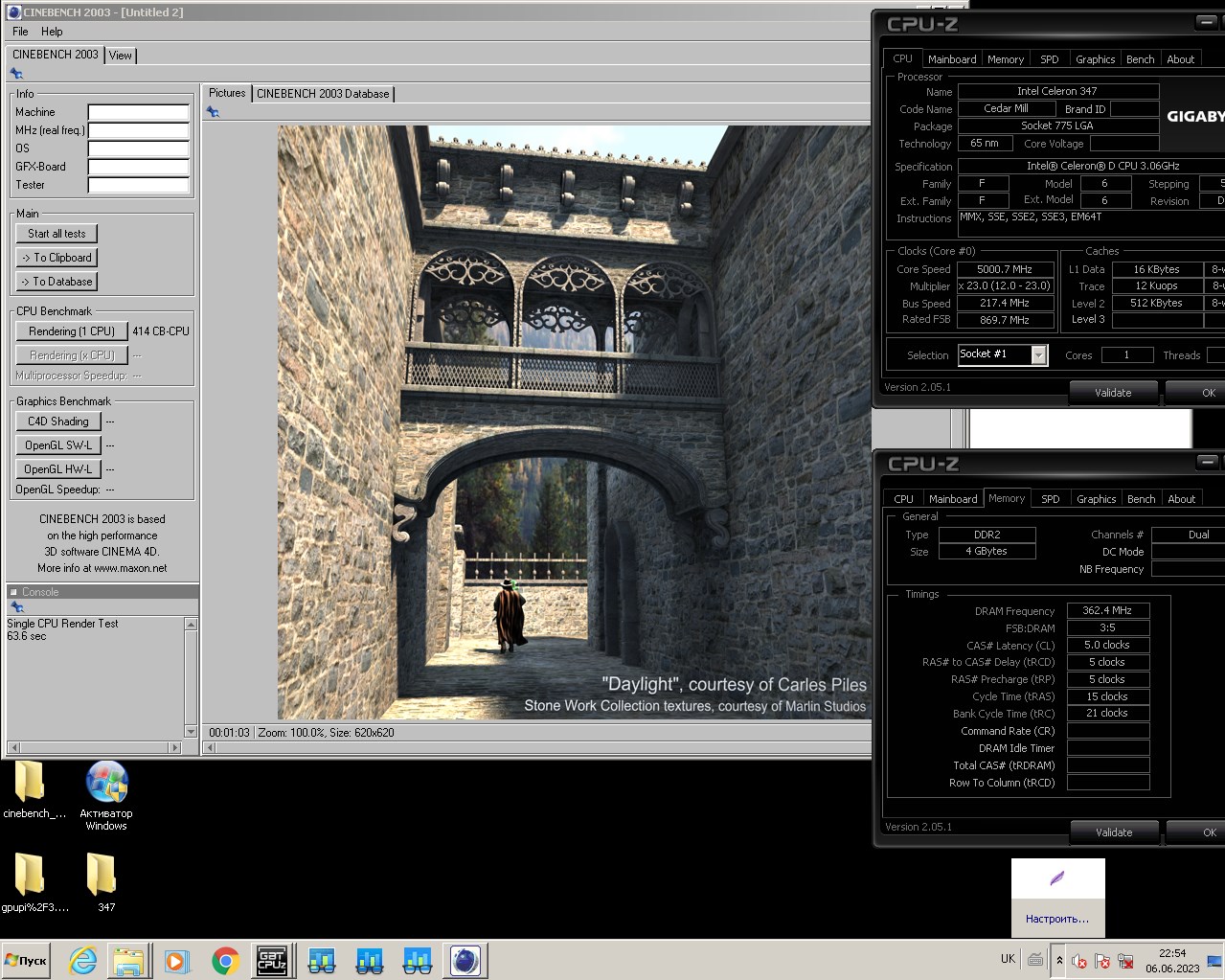Click Validate in the upper CPU-Z window

click(x=1113, y=393)
